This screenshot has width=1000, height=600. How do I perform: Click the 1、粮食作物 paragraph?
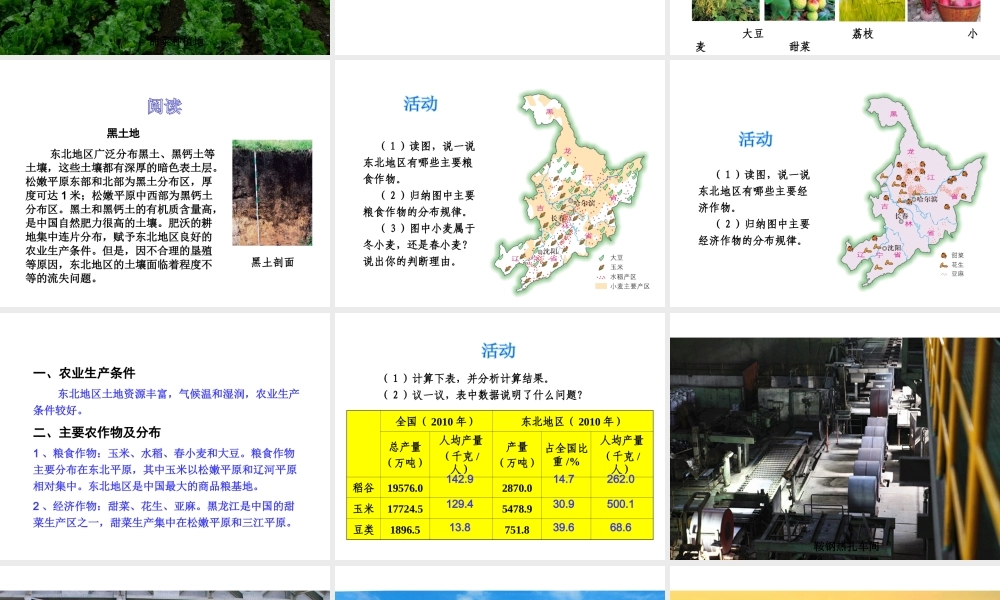[165, 469]
